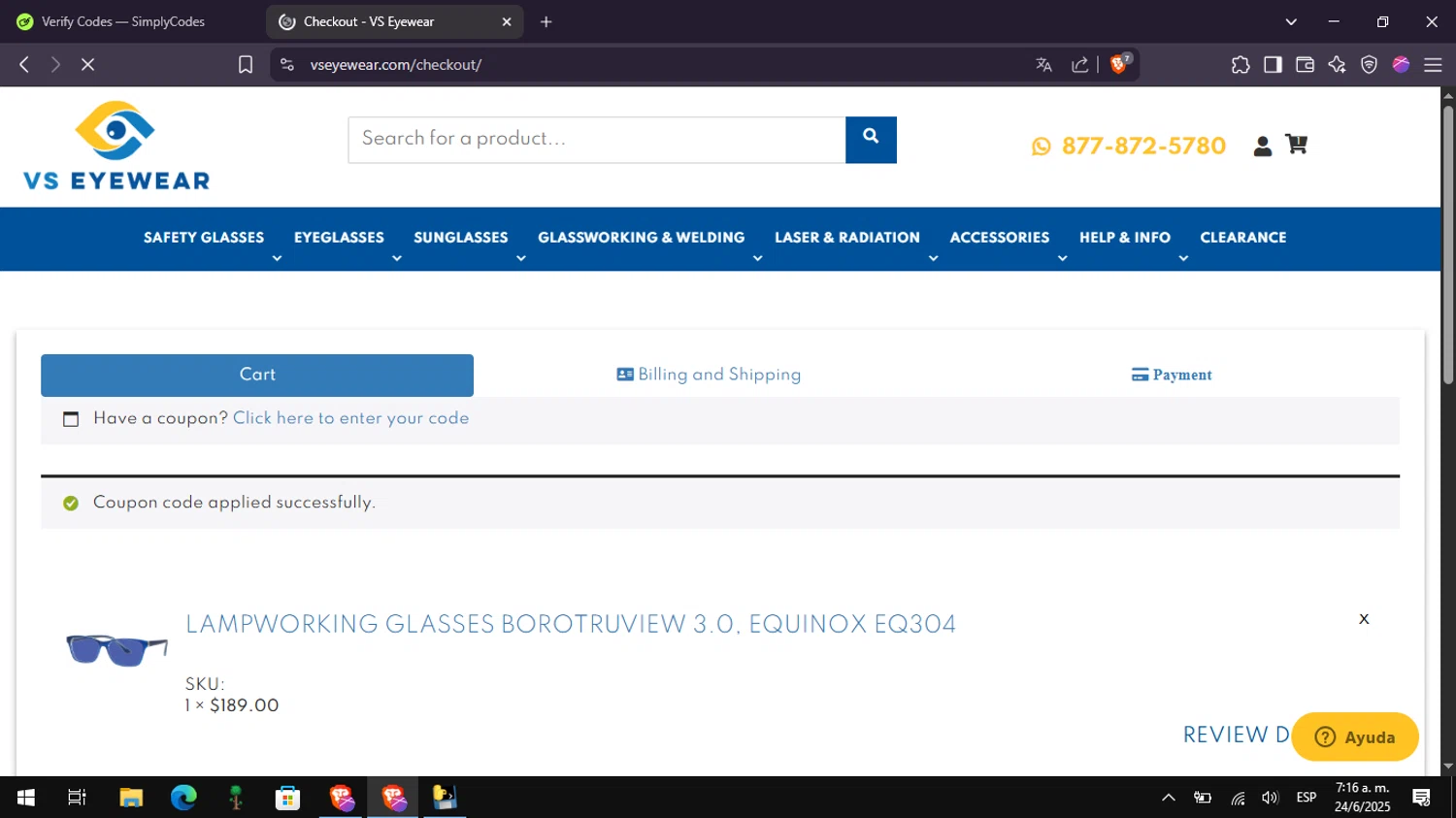
Task: Expand Glassworking & Welding chevron
Action: [757, 258]
